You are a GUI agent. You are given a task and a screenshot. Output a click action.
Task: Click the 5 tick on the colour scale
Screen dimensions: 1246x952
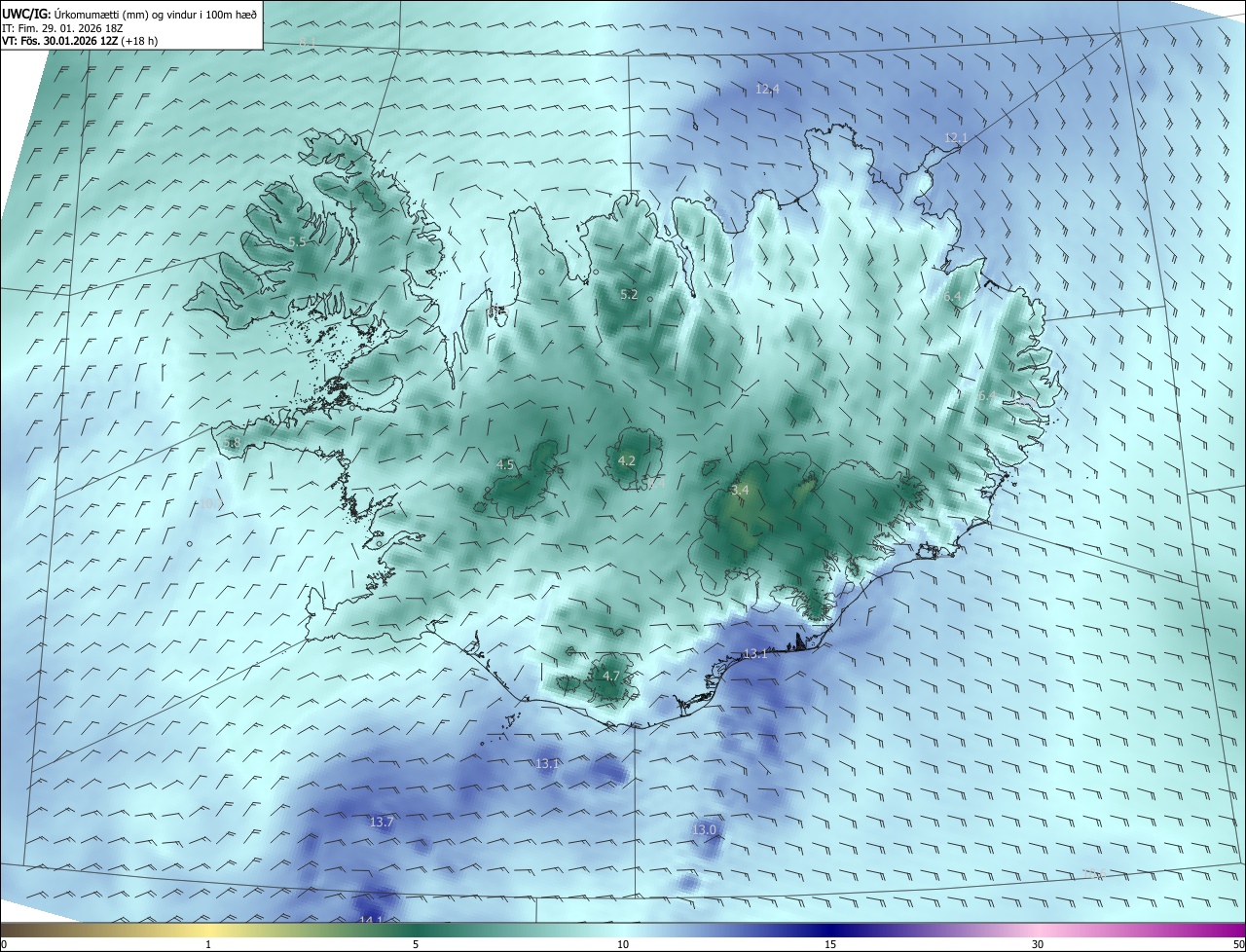pyautogui.click(x=416, y=945)
